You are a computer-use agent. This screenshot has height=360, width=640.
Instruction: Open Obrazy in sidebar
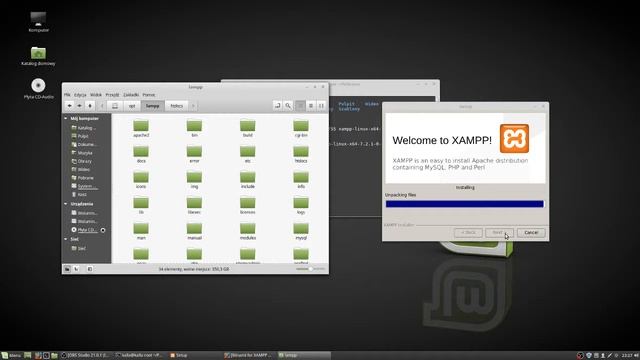coord(82,161)
